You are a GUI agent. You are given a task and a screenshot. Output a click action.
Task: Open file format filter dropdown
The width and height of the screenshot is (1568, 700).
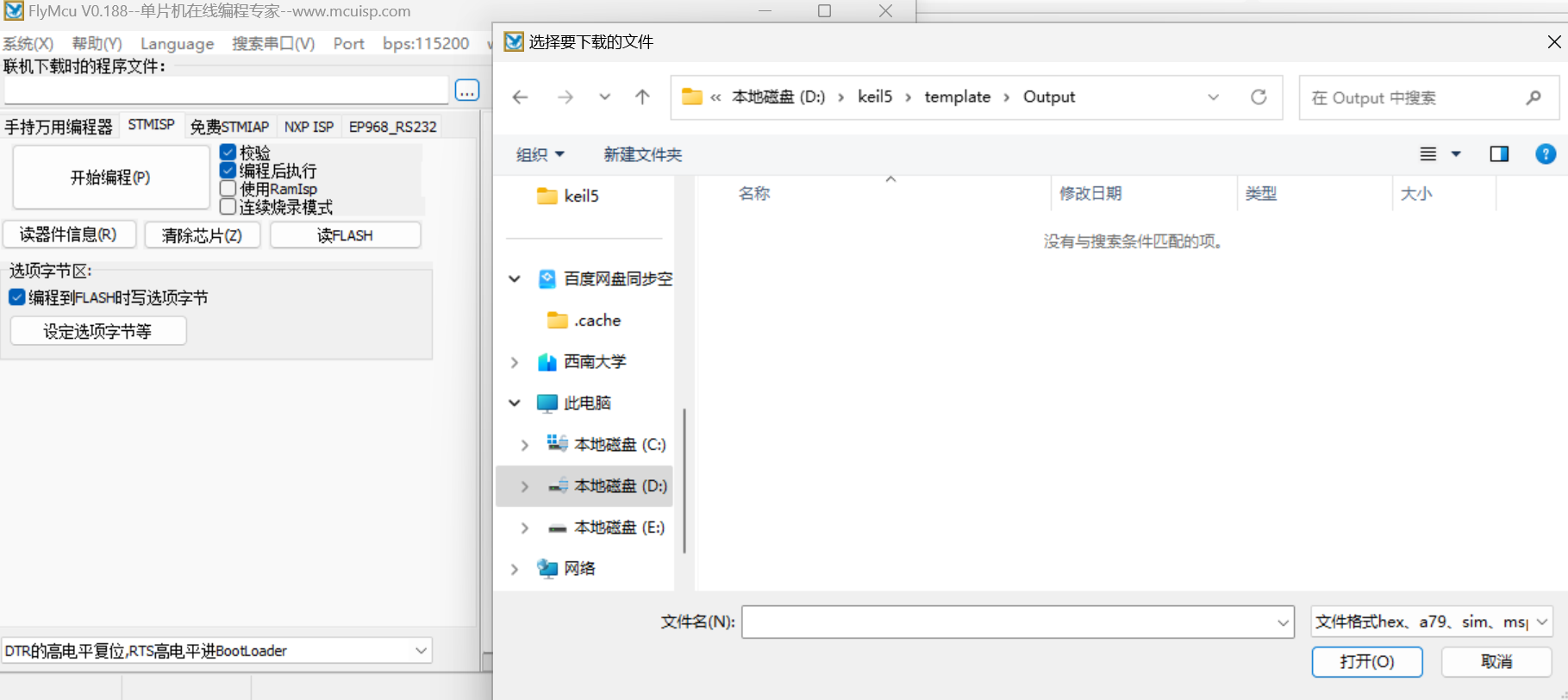(x=1542, y=622)
